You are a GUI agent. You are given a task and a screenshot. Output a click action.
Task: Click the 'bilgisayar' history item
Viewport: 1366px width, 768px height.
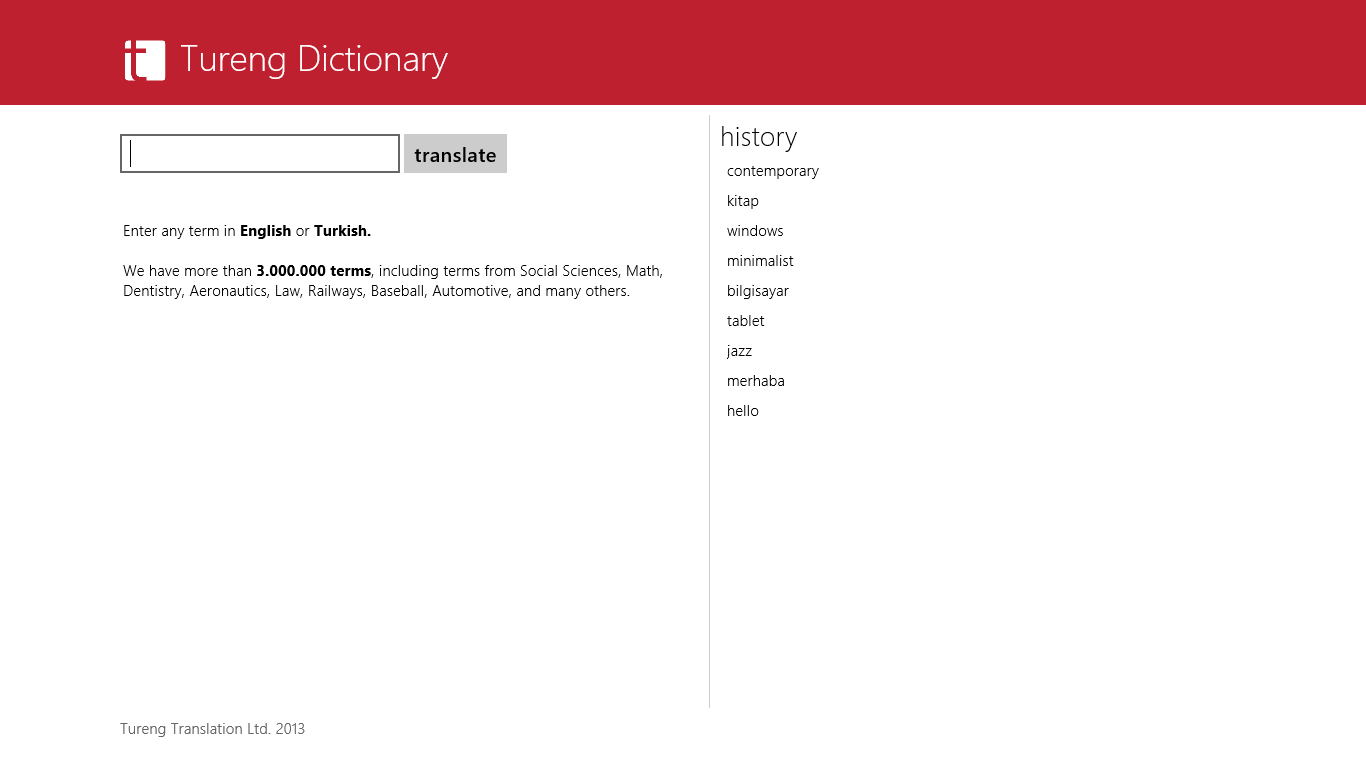757,291
